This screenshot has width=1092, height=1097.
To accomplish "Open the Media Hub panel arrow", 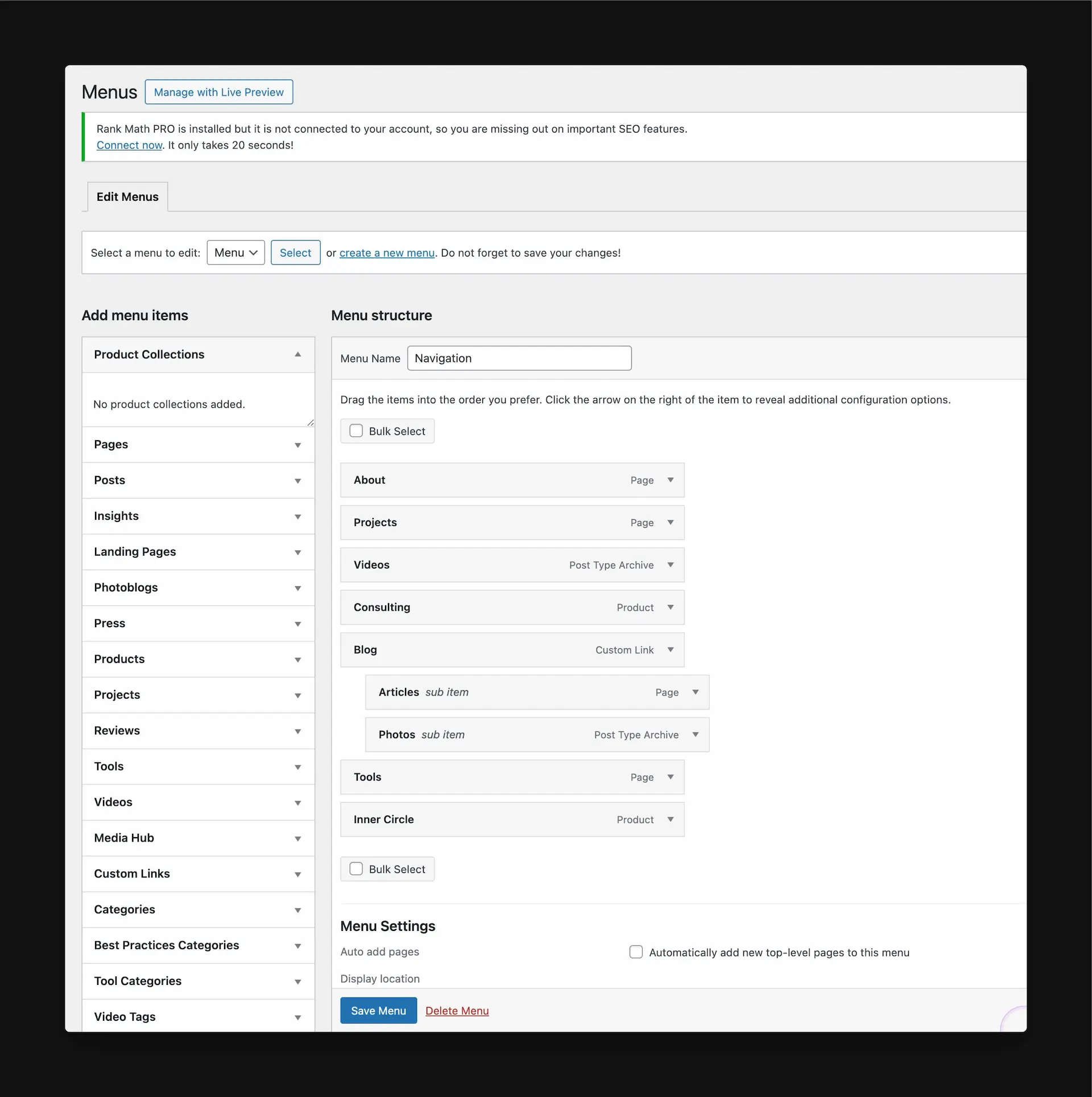I will click(297, 838).
